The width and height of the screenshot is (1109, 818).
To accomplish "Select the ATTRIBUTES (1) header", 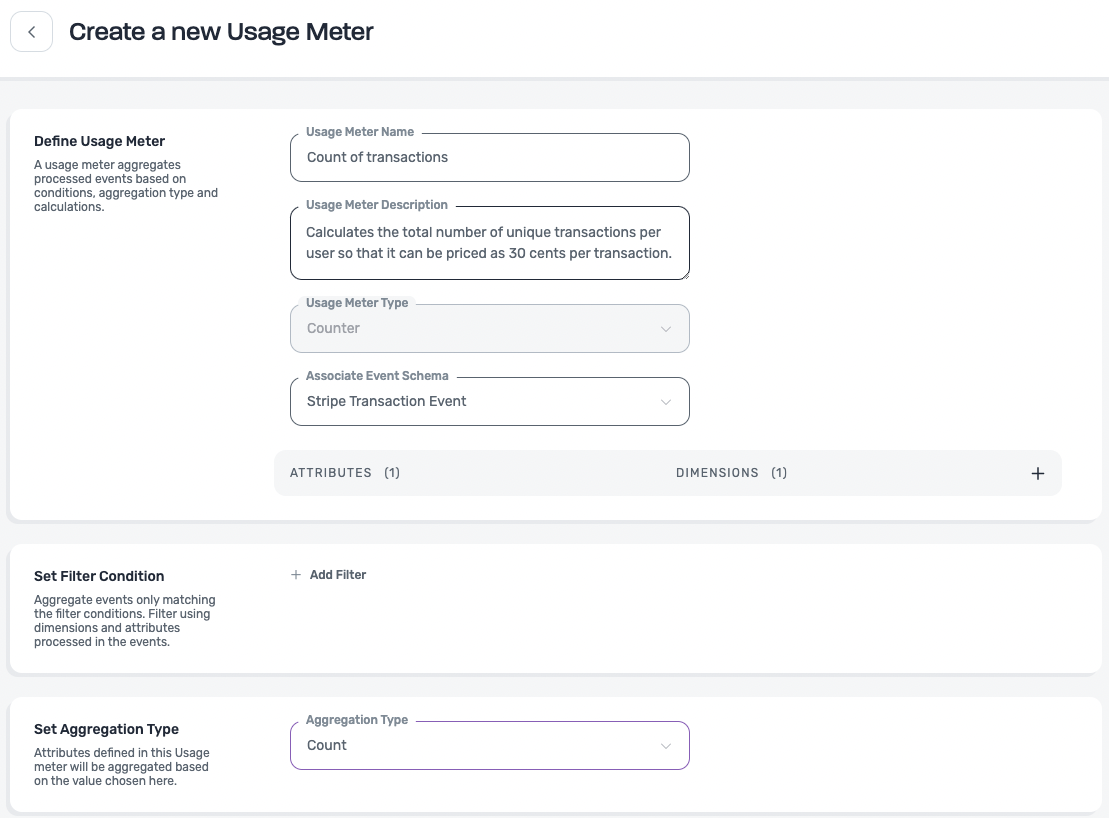I will [x=344, y=473].
